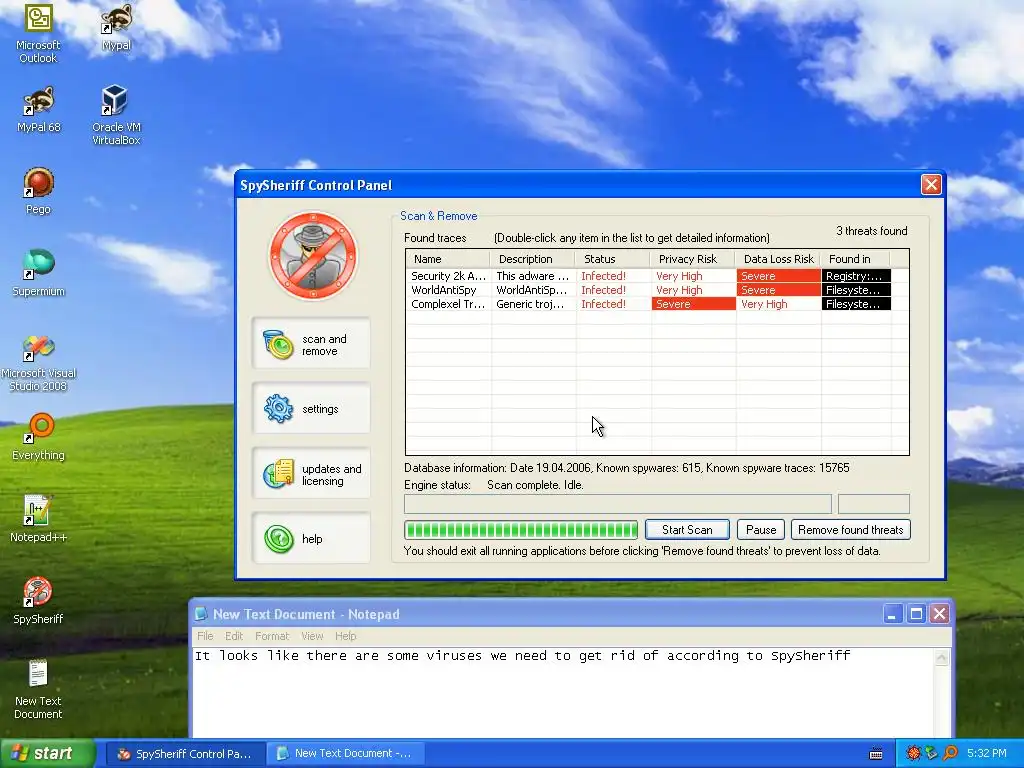Click the SpySheriff logo image
The height and width of the screenshot is (768, 1024).
313,255
